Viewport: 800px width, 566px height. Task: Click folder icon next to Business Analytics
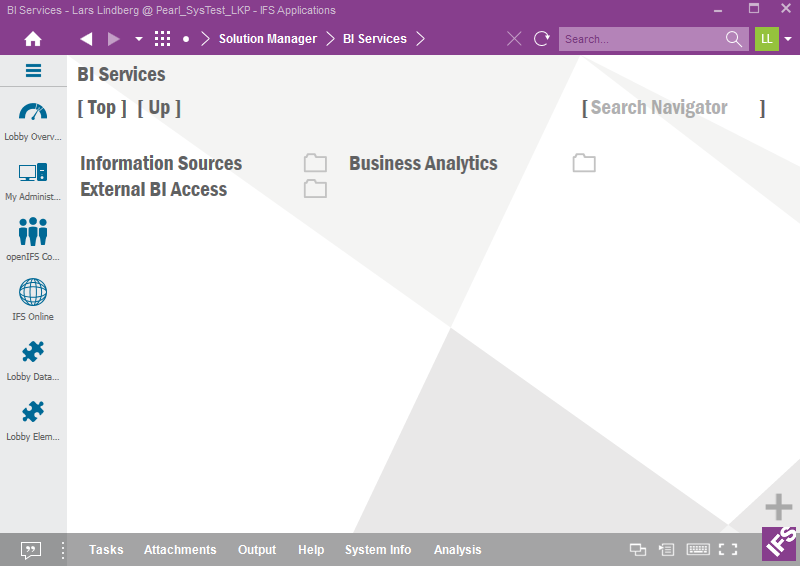[584, 163]
